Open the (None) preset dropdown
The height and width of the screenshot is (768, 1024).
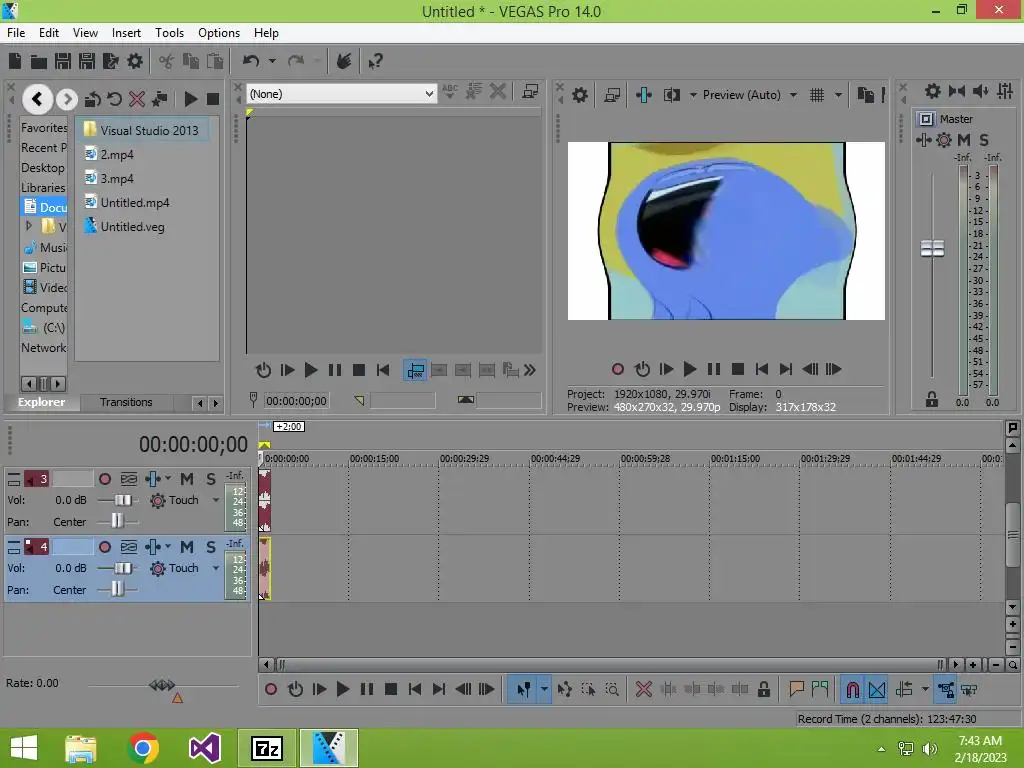point(429,94)
